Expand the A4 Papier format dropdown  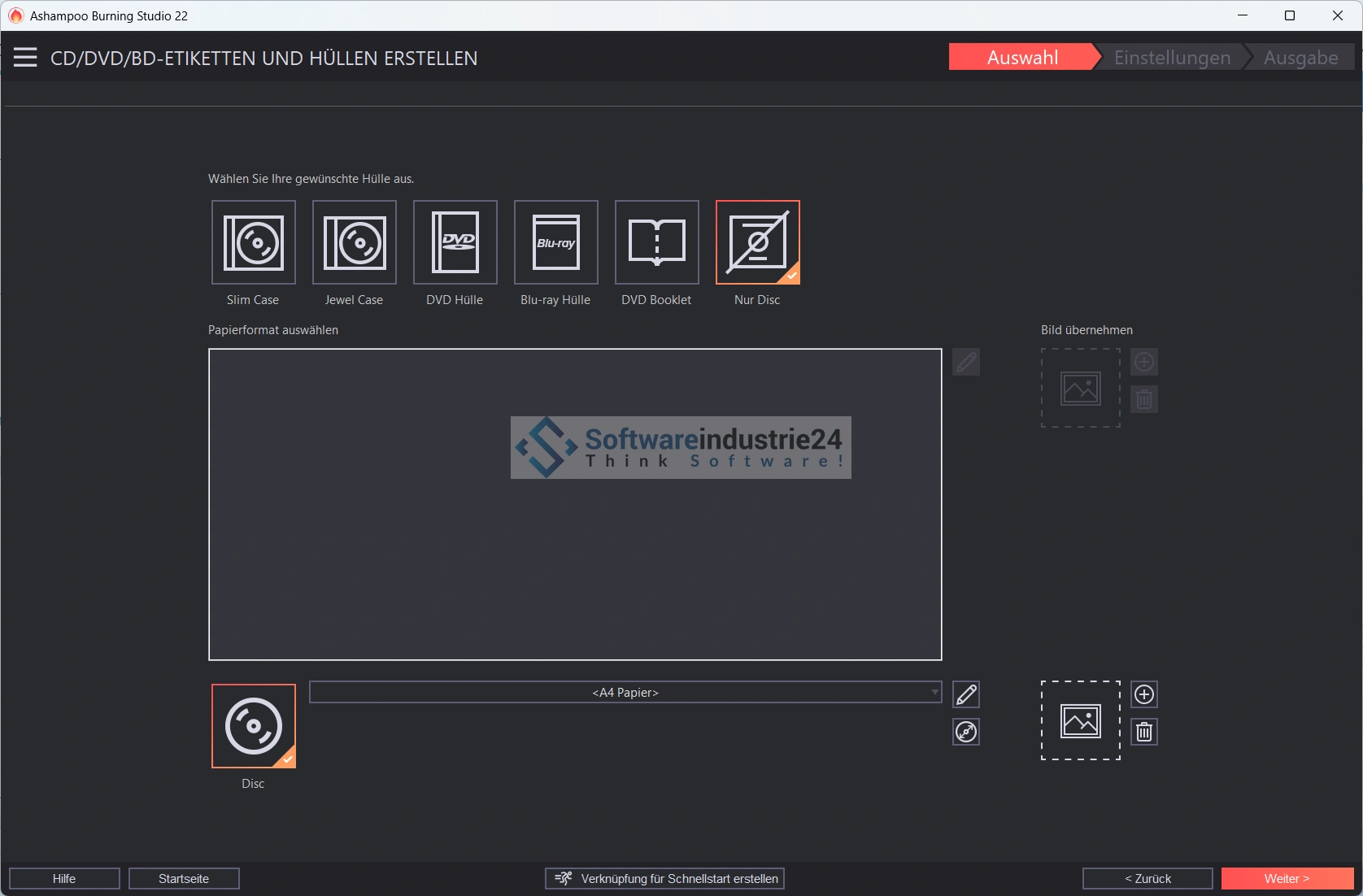(x=625, y=693)
